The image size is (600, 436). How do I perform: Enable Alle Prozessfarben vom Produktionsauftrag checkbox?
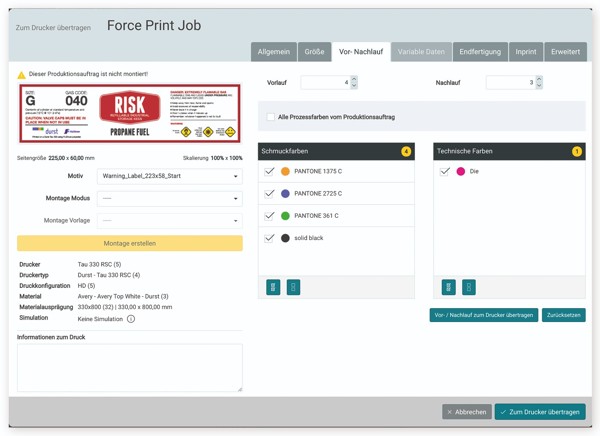tap(271, 117)
